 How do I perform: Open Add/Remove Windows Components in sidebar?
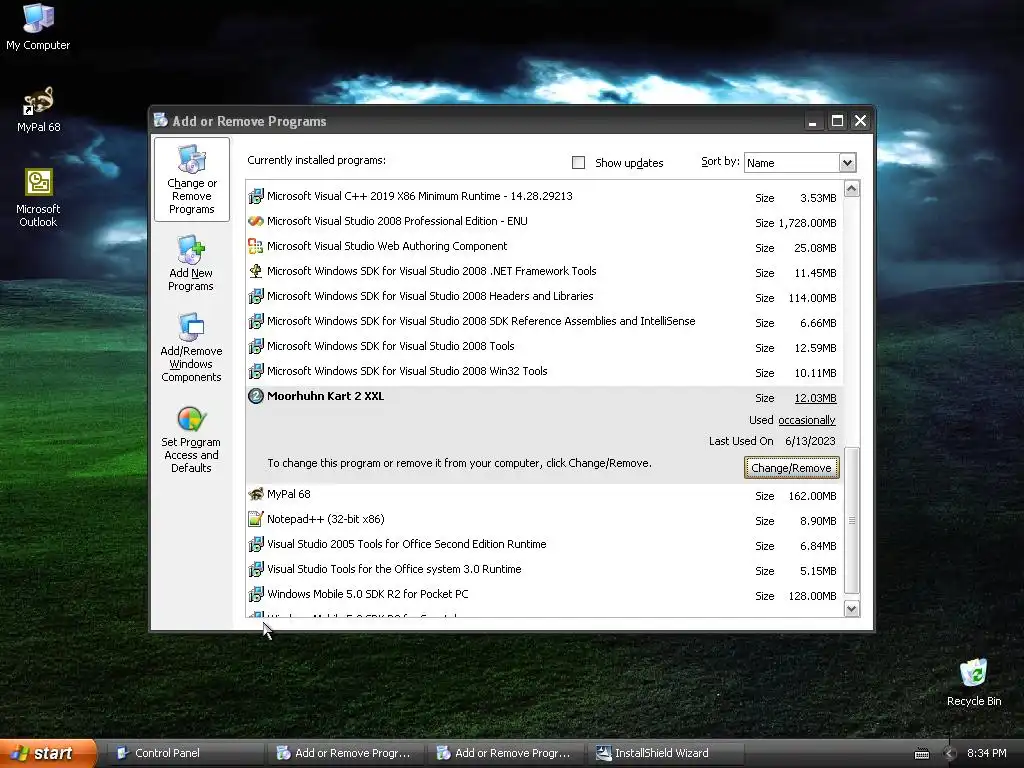pos(191,347)
